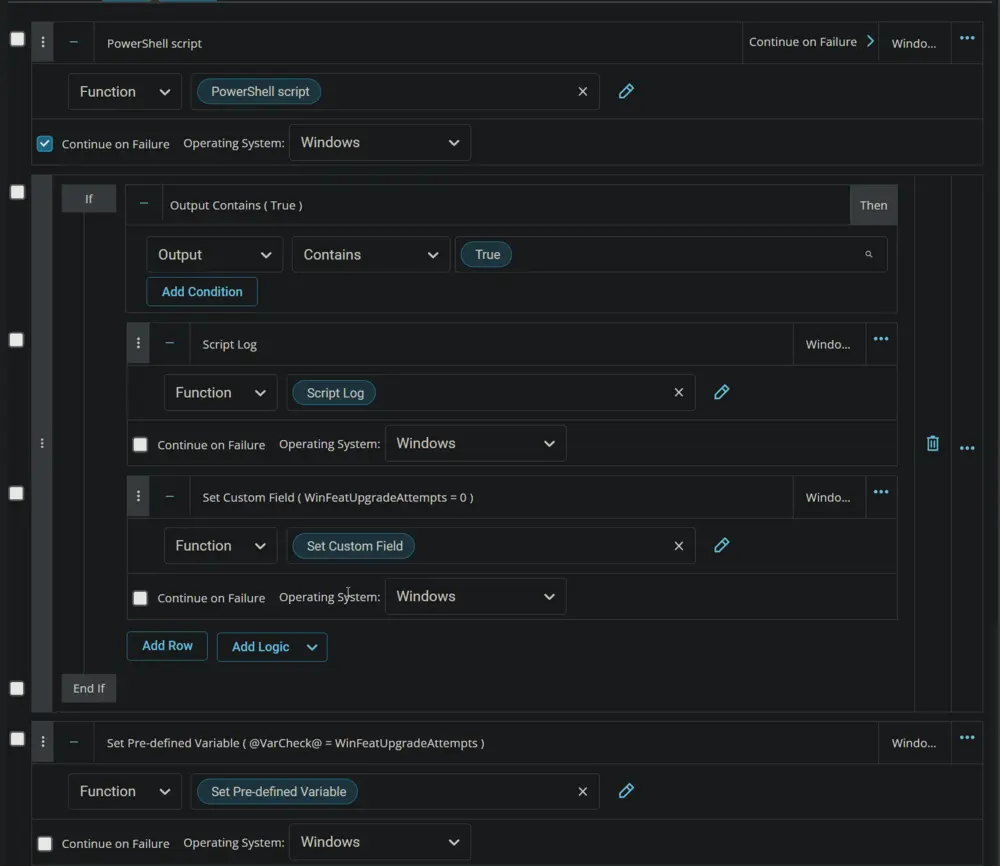The image size is (1000, 866).
Task: Edit the Script Log function with pencil icon
Action: (721, 392)
